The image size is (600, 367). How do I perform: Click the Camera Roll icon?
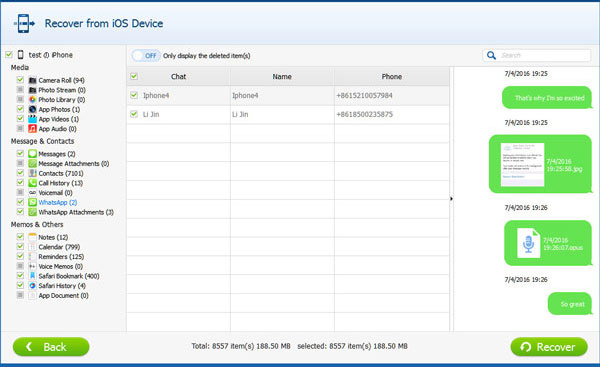point(33,80)
